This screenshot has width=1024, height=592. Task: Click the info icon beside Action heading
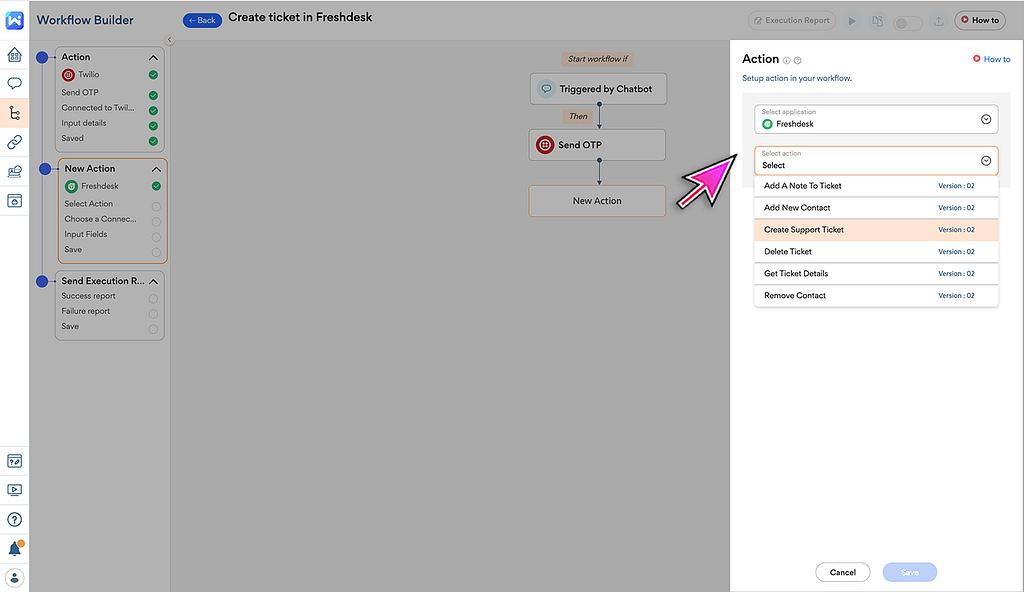786,61
